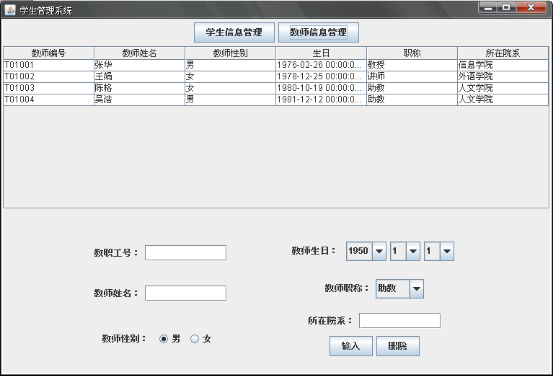
Task: Select the birthday cell 1981-12-12
Action: (x=321, y=100)
